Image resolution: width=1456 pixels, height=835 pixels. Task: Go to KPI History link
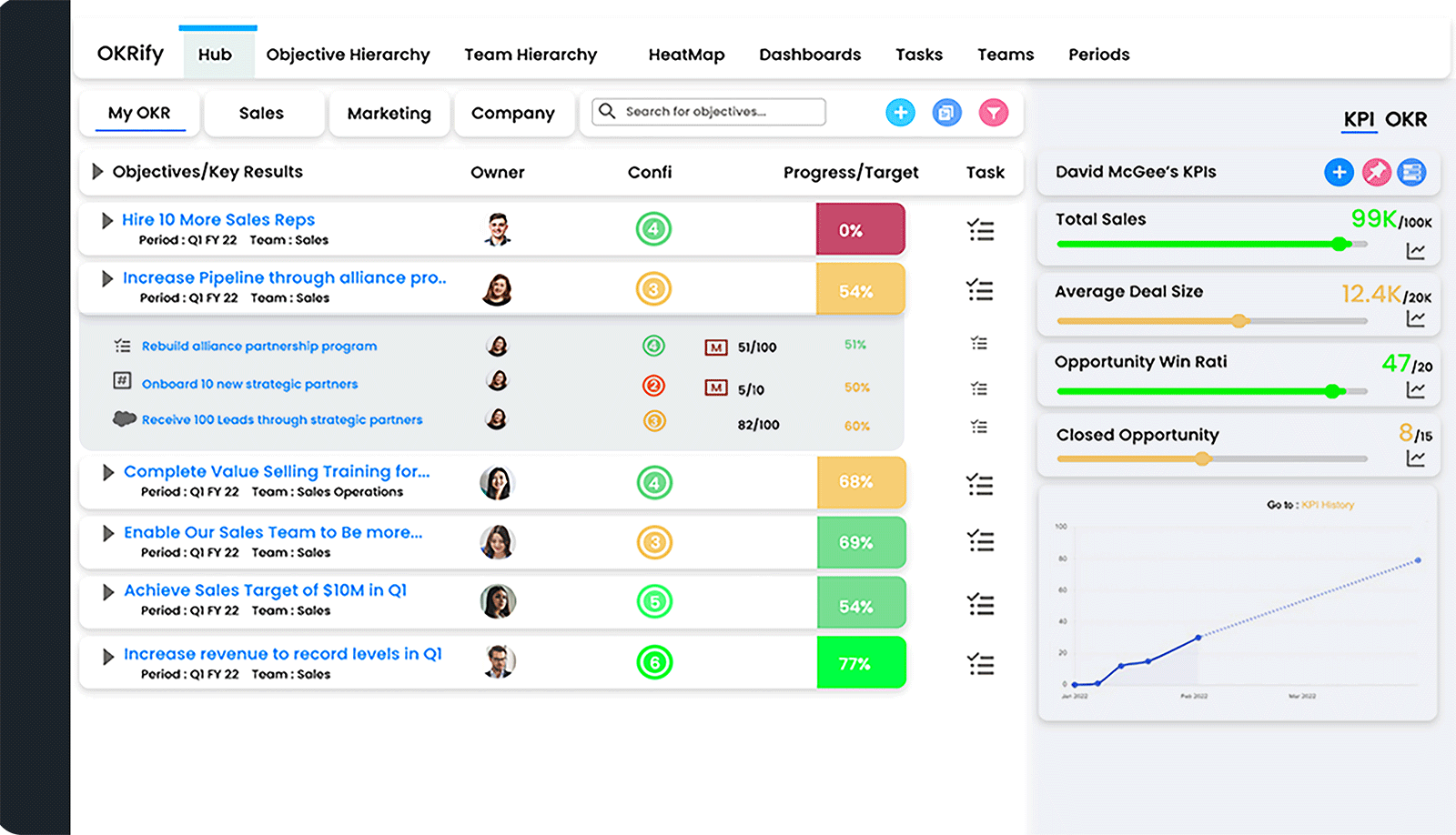pos(1328,505)
